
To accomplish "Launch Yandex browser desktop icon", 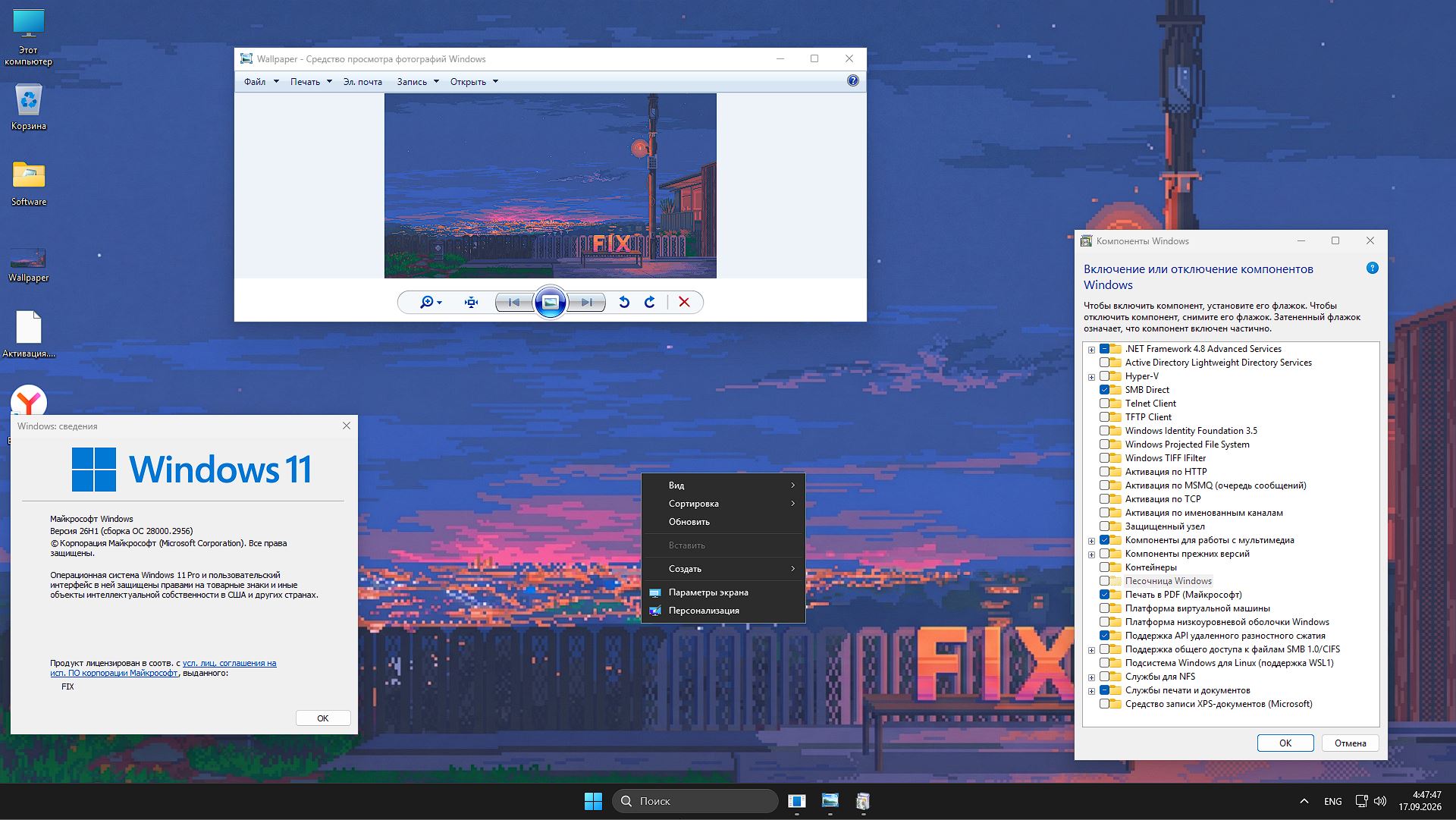I will pyautogui.click(x=29, y=401).
